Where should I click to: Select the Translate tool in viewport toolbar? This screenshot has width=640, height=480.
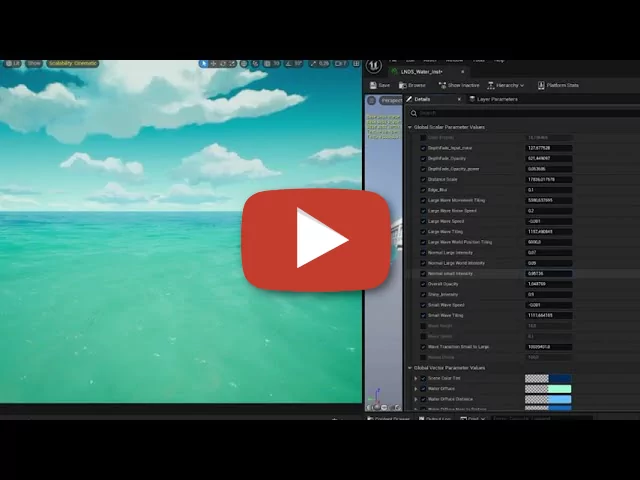[x=213, y=64]
